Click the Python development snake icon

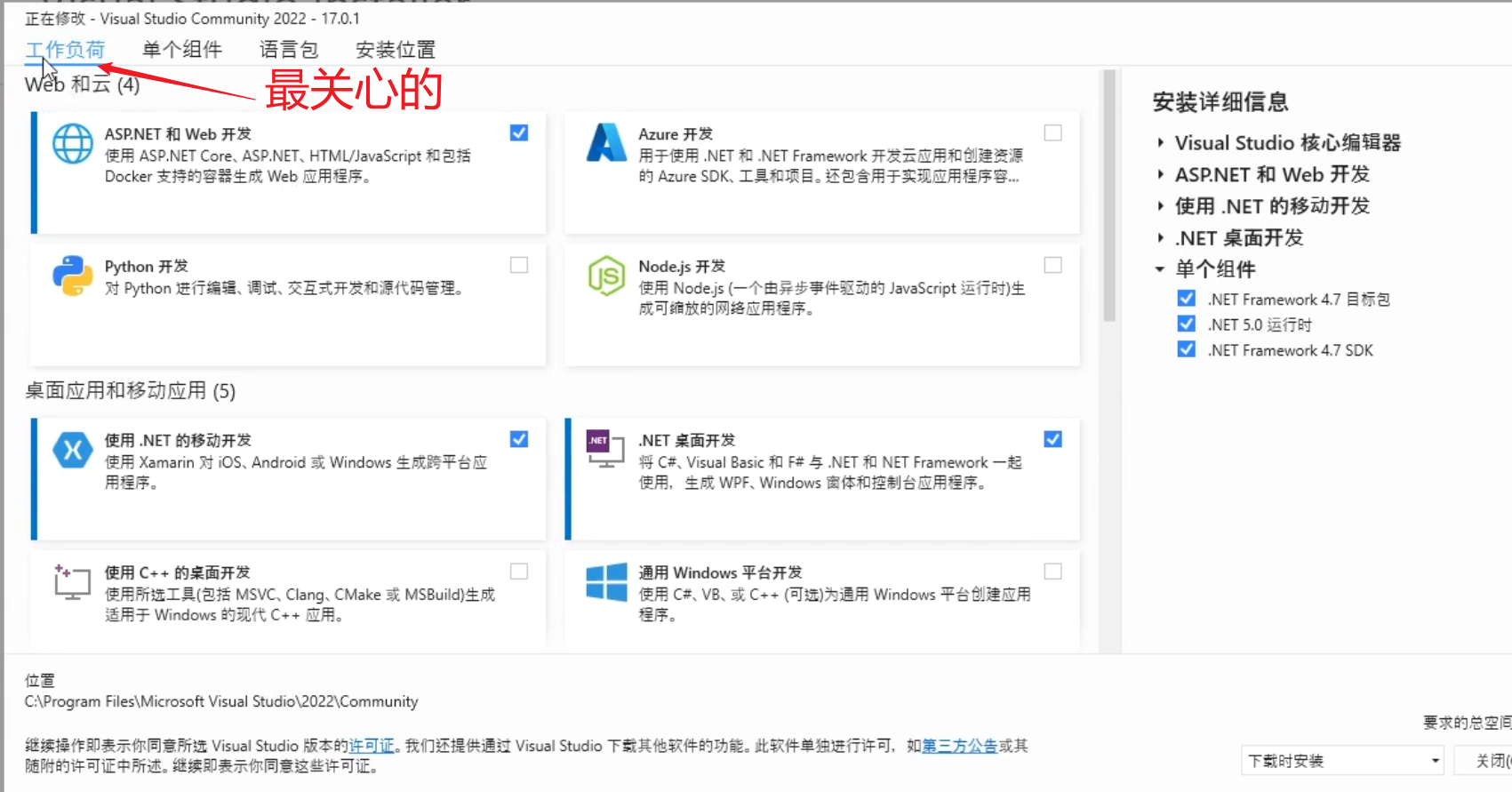pyautogui.click(x=73, y=276)
